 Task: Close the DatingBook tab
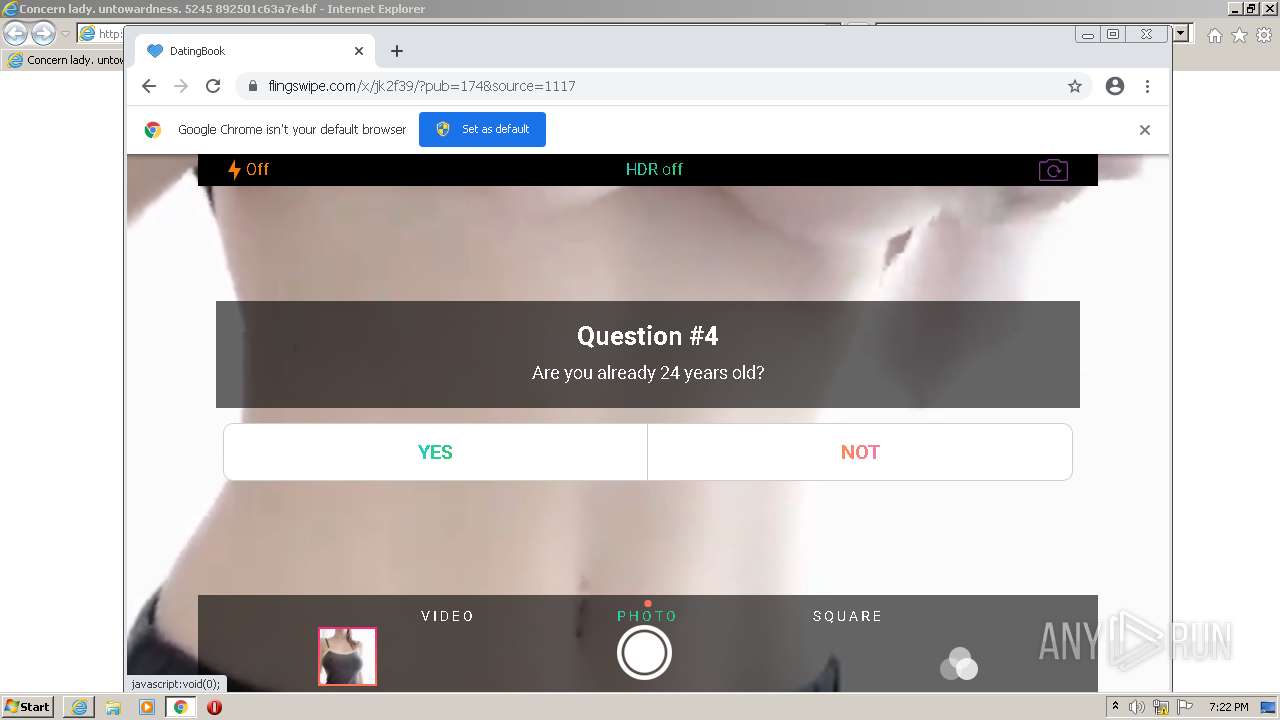(x=359, y=51)
